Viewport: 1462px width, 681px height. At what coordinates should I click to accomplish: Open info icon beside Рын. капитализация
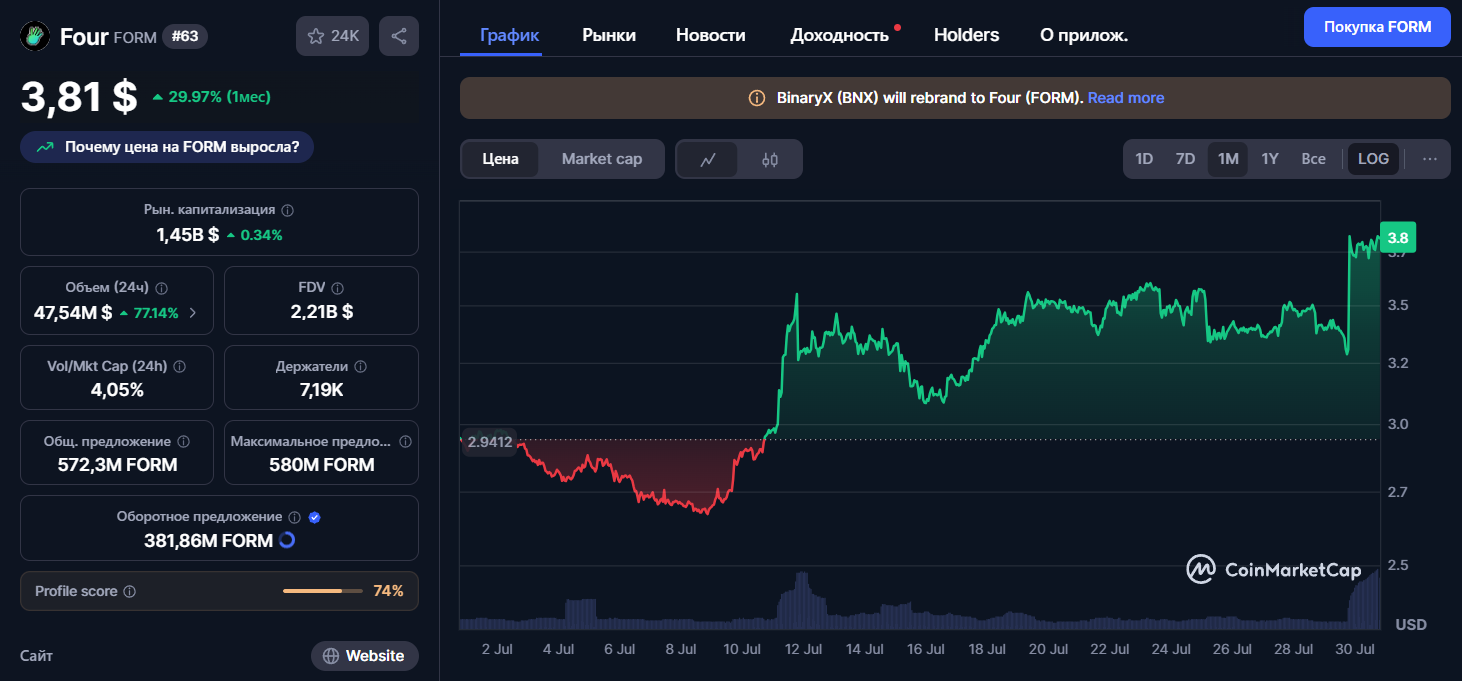288,210
